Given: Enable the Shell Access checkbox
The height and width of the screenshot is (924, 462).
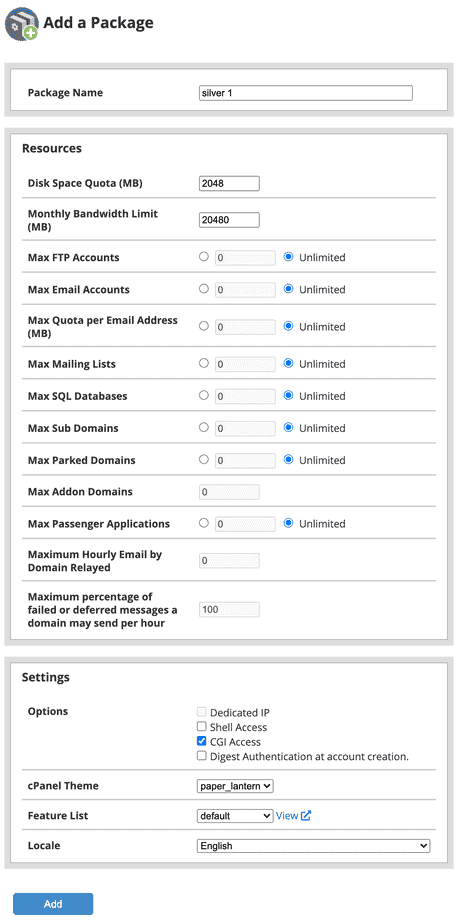Looking at the screenshot, I should click(202, 727).
